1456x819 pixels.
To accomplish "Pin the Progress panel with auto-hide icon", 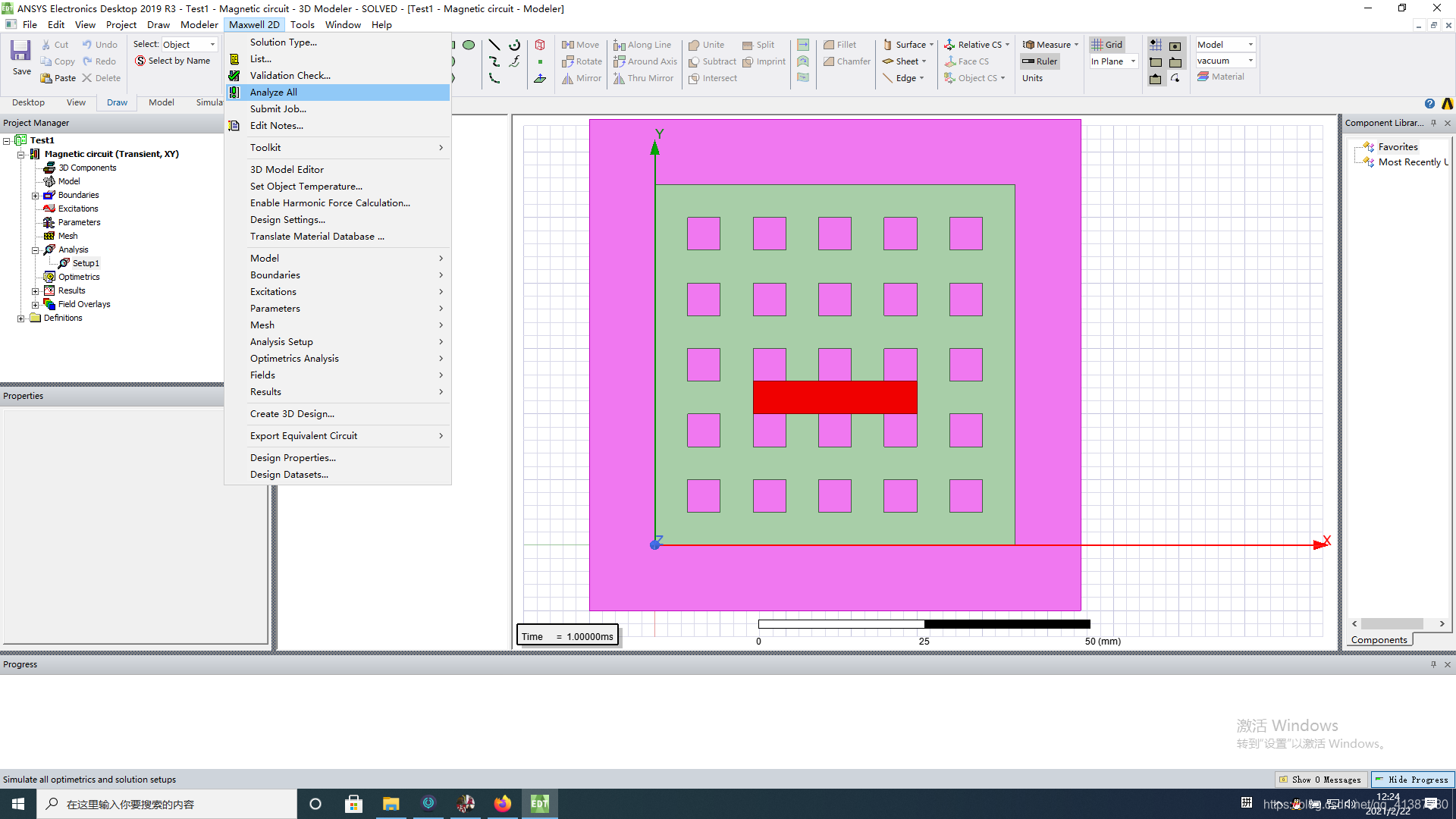I will point(1433,664).
